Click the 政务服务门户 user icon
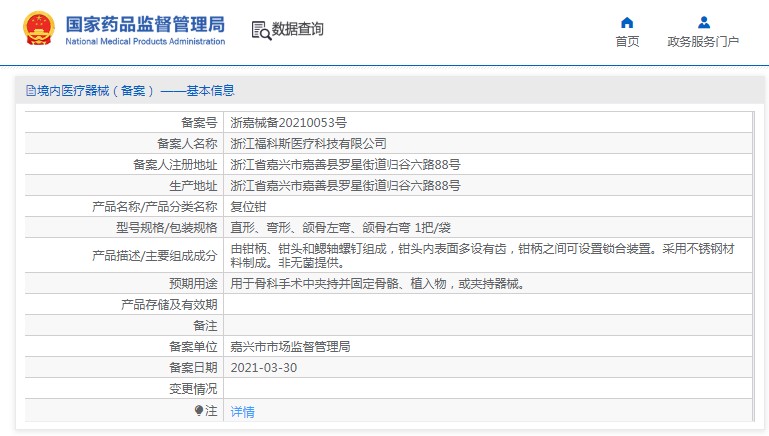 (x=704, y=23)
